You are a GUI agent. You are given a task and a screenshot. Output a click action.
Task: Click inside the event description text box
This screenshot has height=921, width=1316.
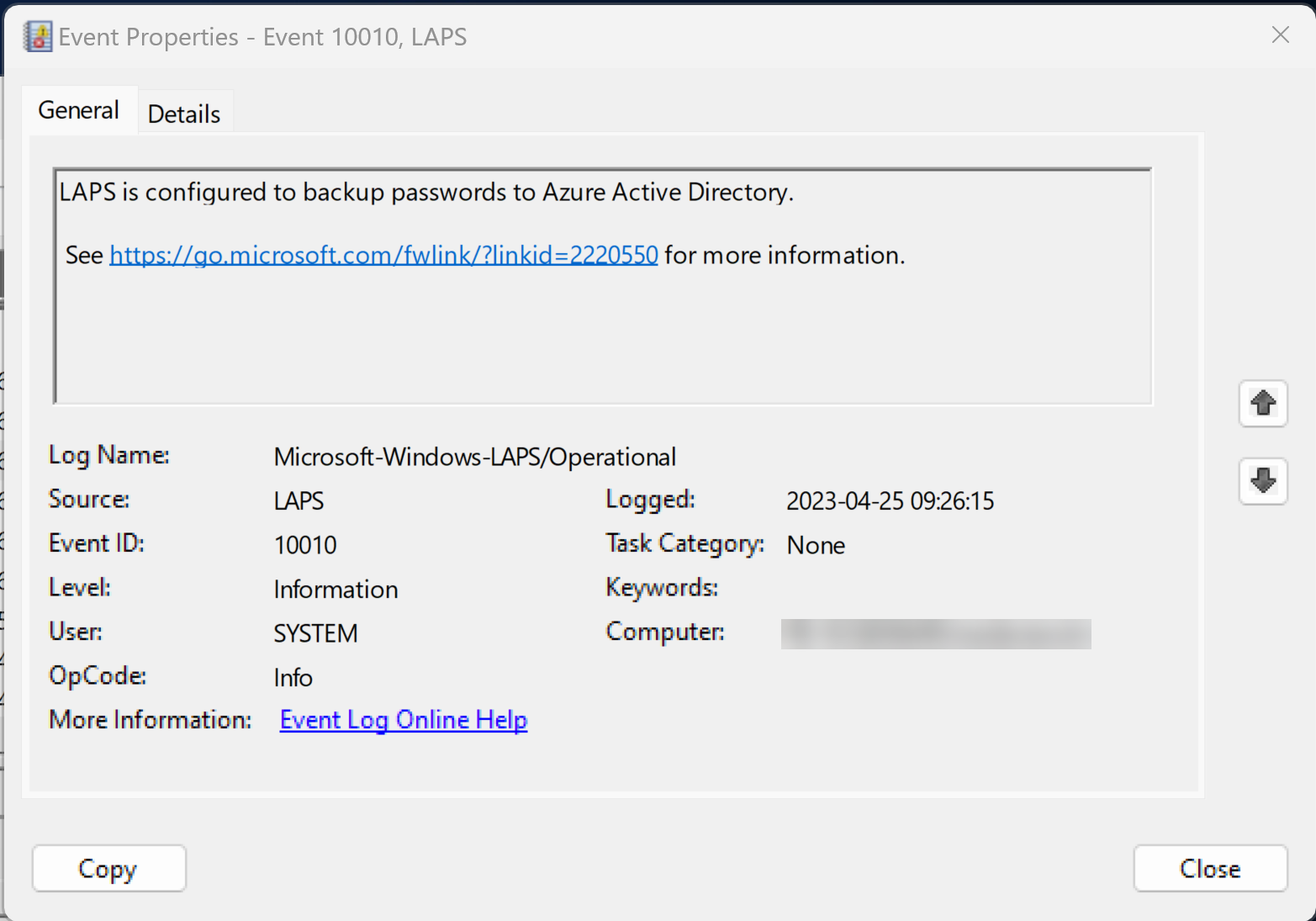602,336
